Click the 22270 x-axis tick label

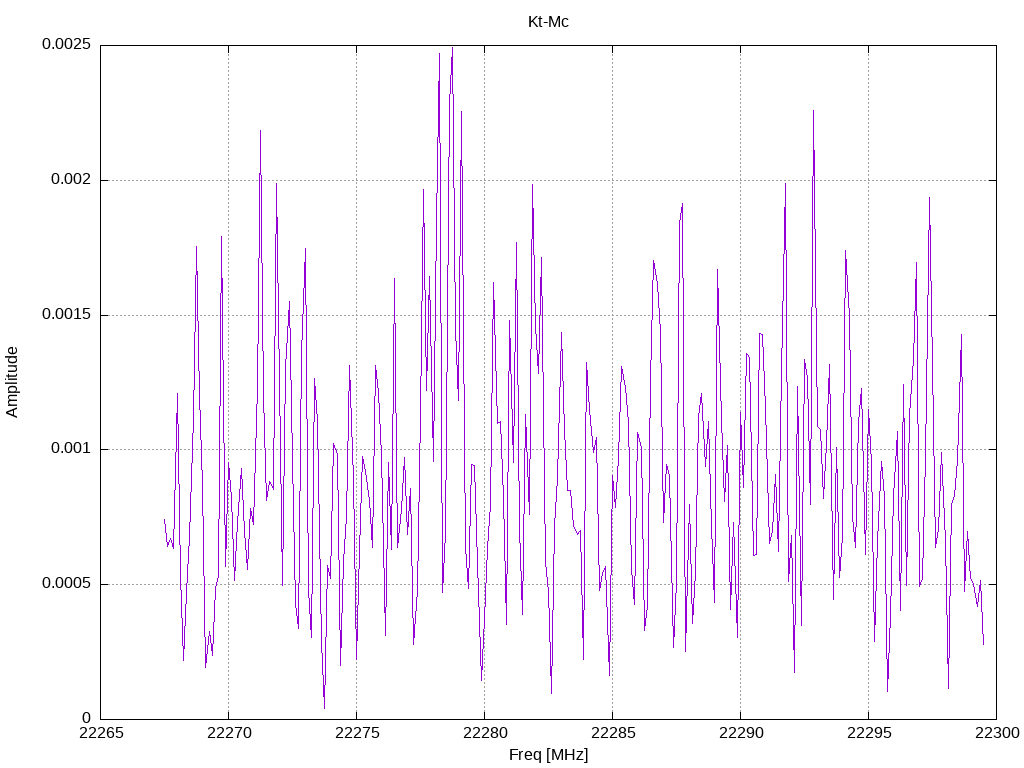[x=229, y=733]
